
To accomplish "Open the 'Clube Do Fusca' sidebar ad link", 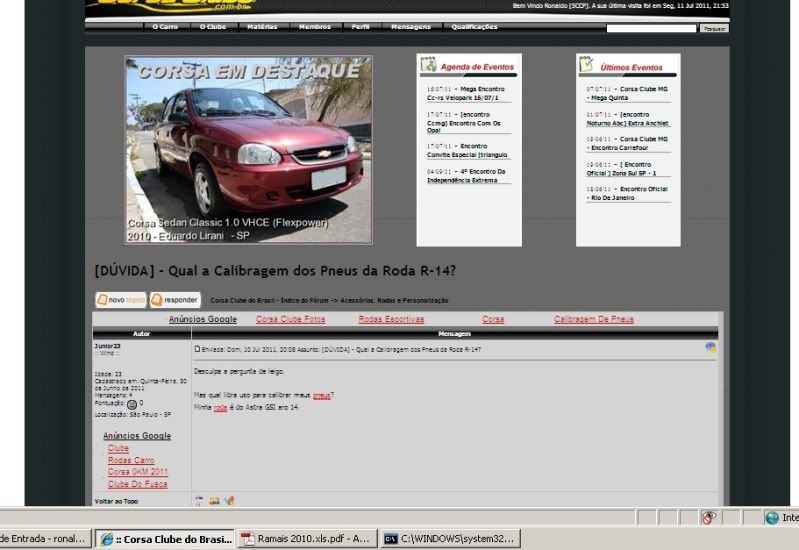I will (x=138, y=484).
